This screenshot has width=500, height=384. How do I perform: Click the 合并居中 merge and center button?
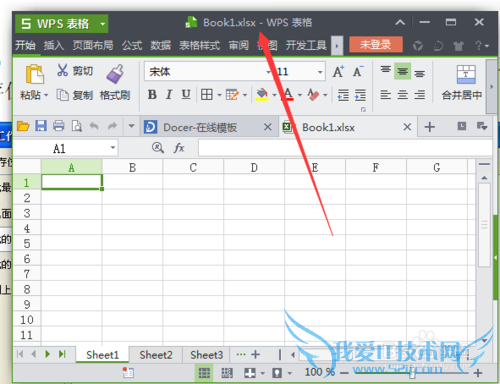click(462, 82)
